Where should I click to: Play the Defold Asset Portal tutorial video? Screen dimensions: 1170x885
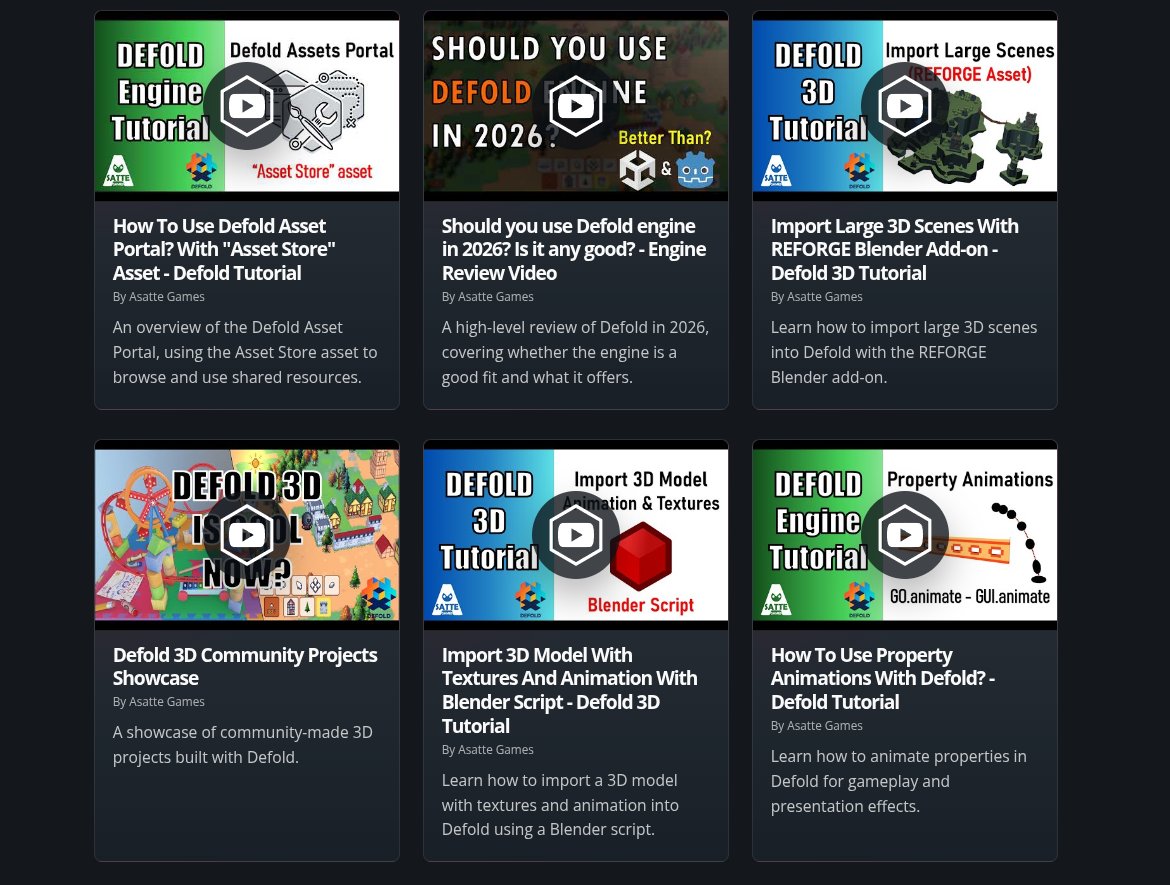[x=247, y=106]
